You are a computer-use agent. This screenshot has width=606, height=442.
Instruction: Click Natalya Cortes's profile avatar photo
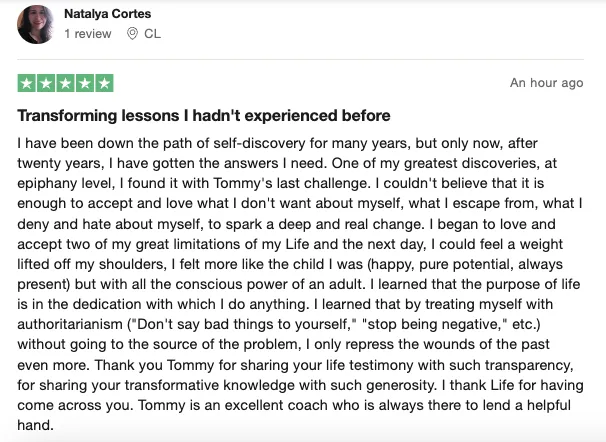pos(37,23)
